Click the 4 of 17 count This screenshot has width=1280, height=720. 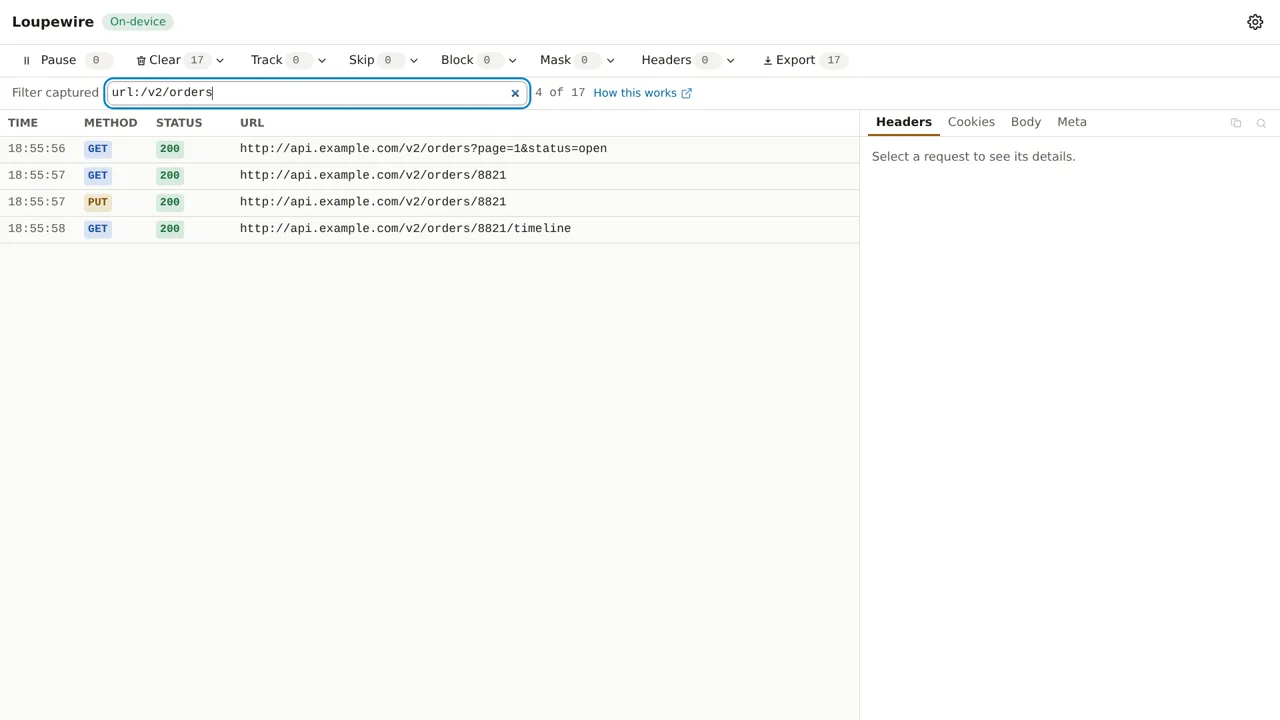click(560, 93)
